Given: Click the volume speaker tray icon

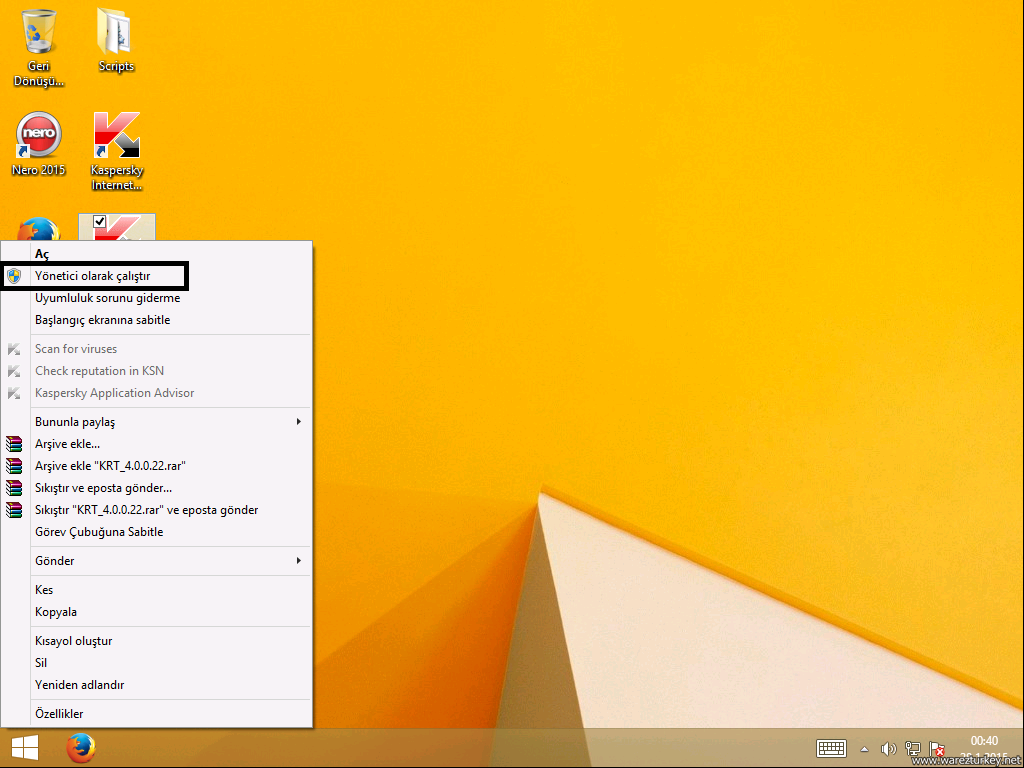Looking at the screenshot, I should (888, 748).
